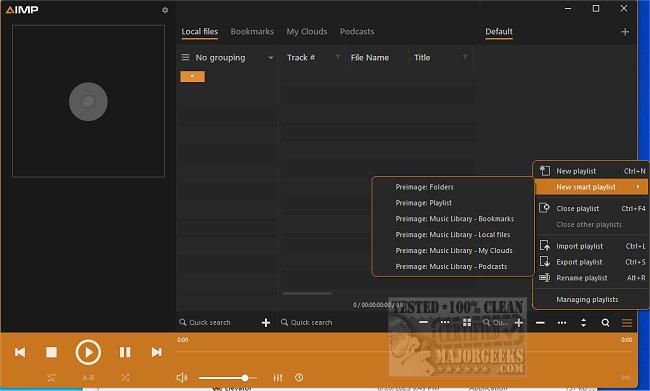The image size is (650, 391).
Task: Start playback with the round play button
Action: [88, 352]
